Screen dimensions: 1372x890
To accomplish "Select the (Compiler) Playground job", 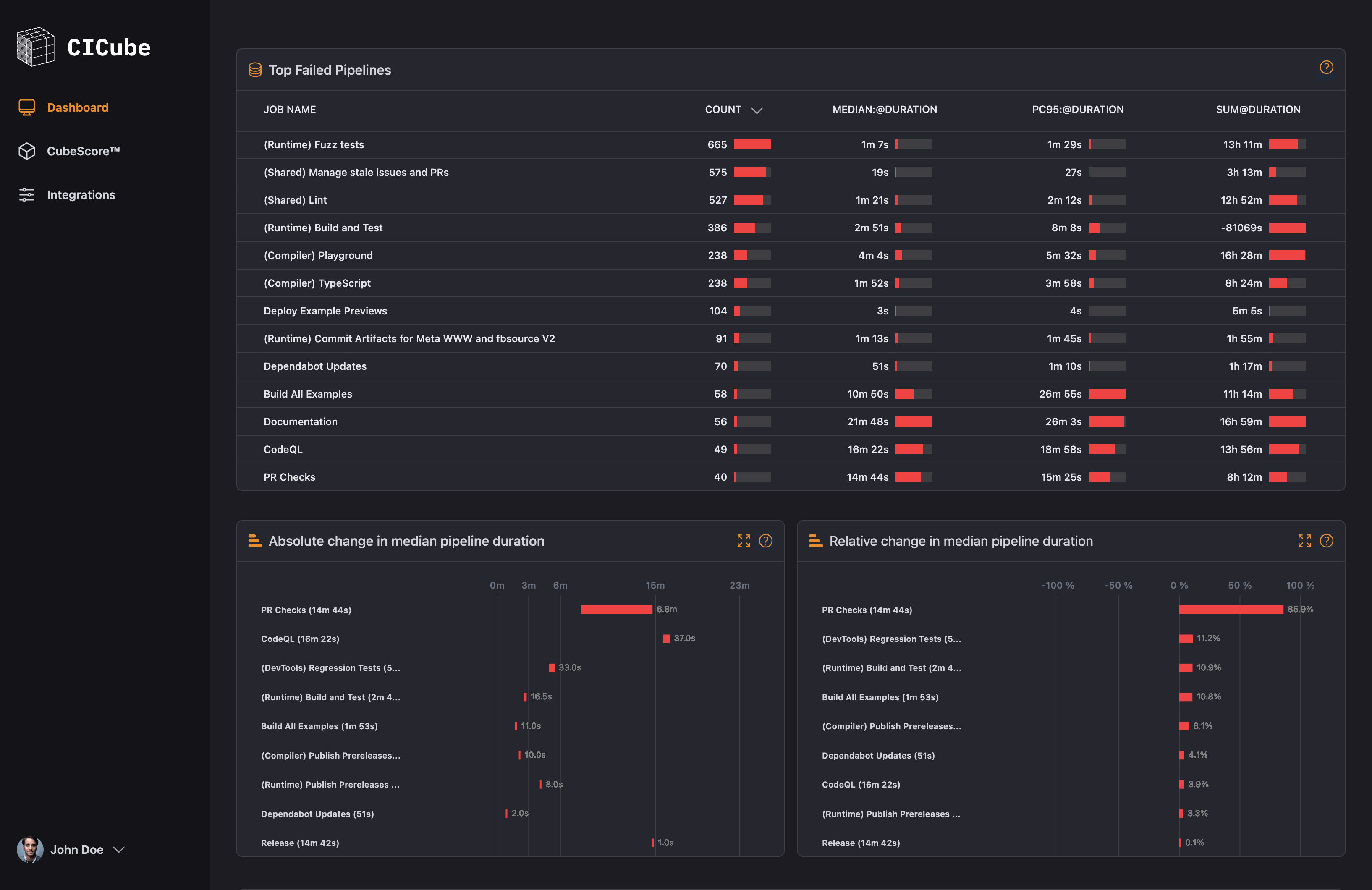I will 791,255.
